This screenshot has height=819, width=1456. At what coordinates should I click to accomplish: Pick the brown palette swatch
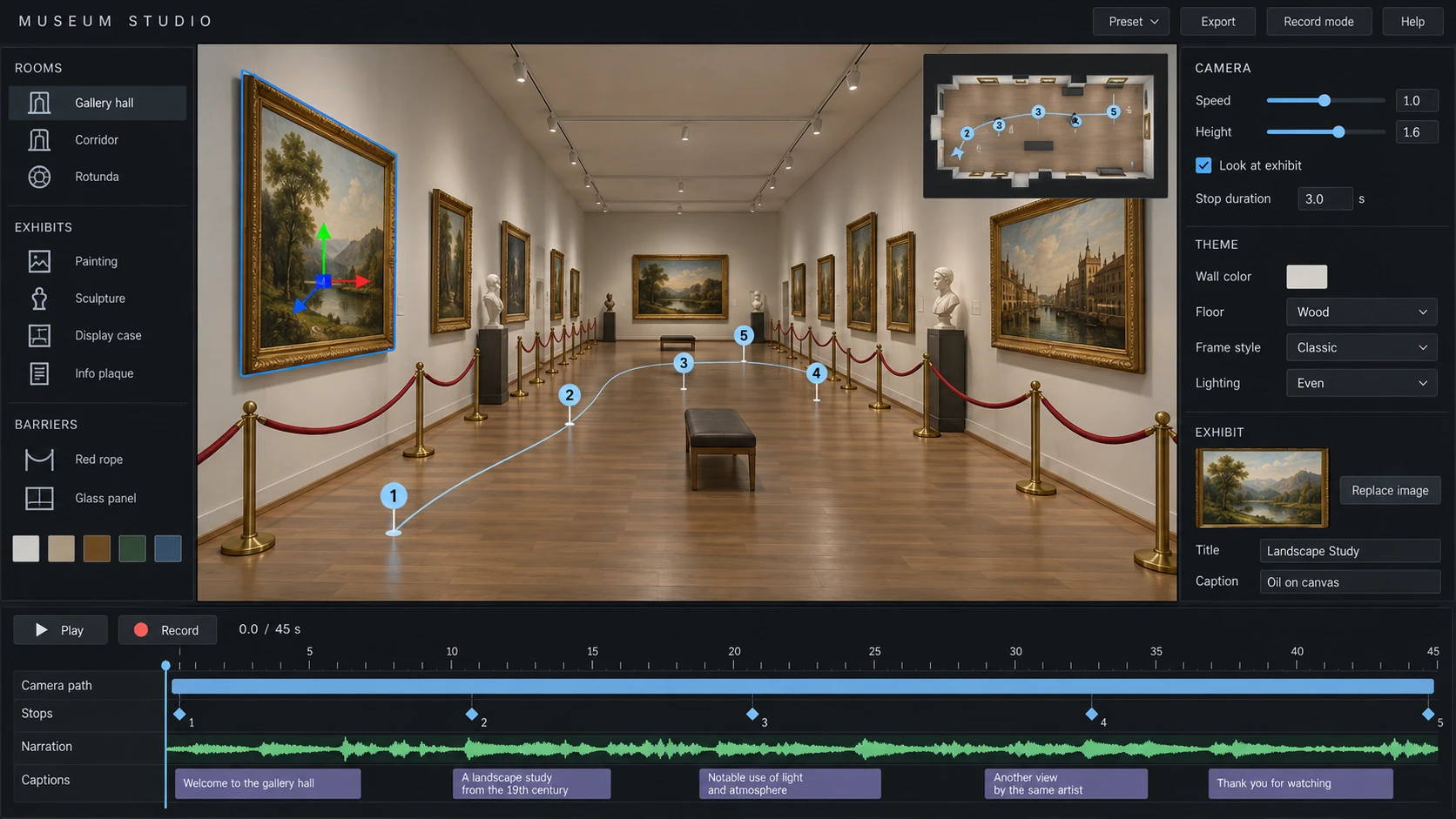97,548
